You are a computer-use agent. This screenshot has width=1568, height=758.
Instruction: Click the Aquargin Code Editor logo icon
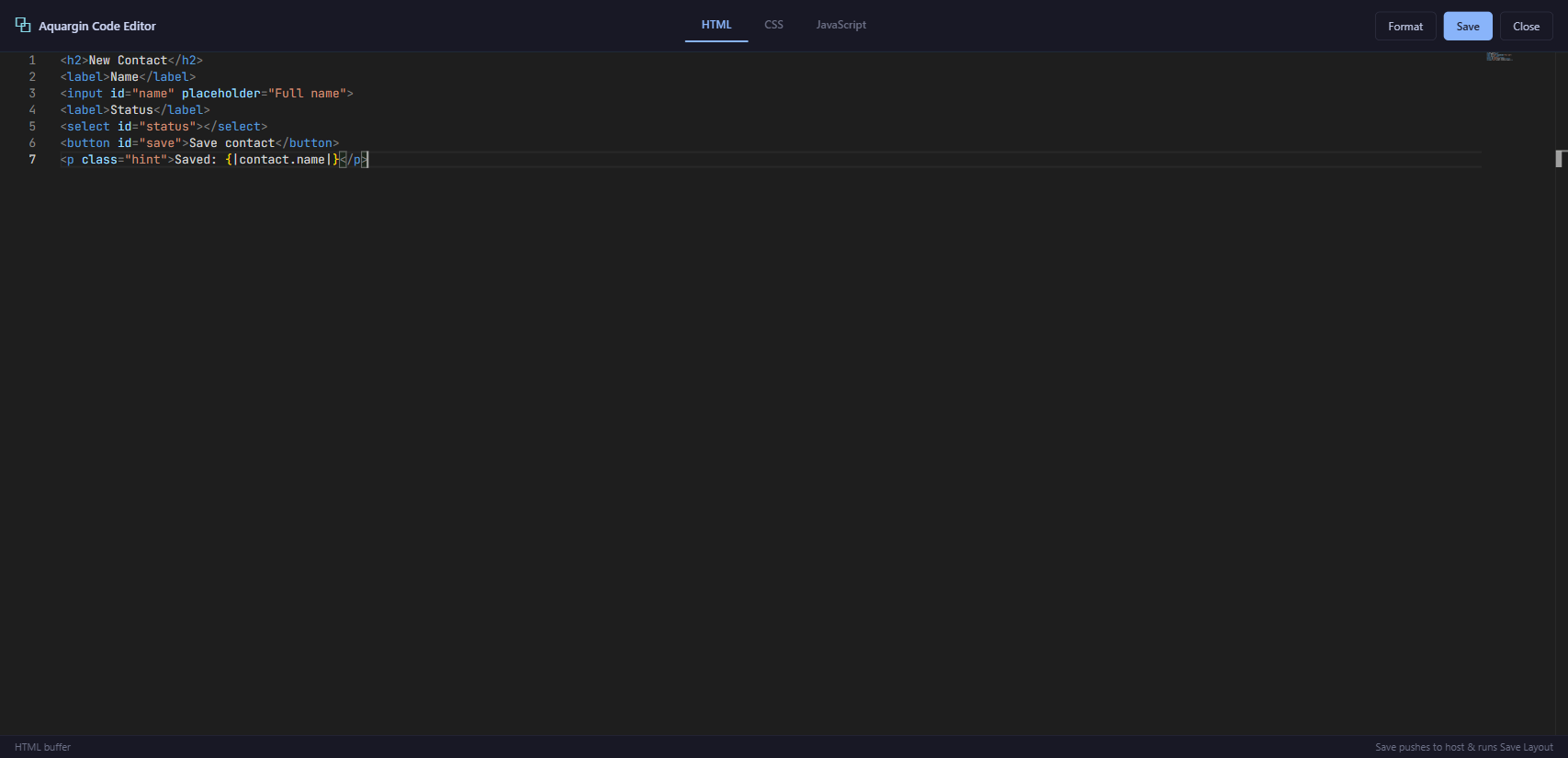point(23,25)
